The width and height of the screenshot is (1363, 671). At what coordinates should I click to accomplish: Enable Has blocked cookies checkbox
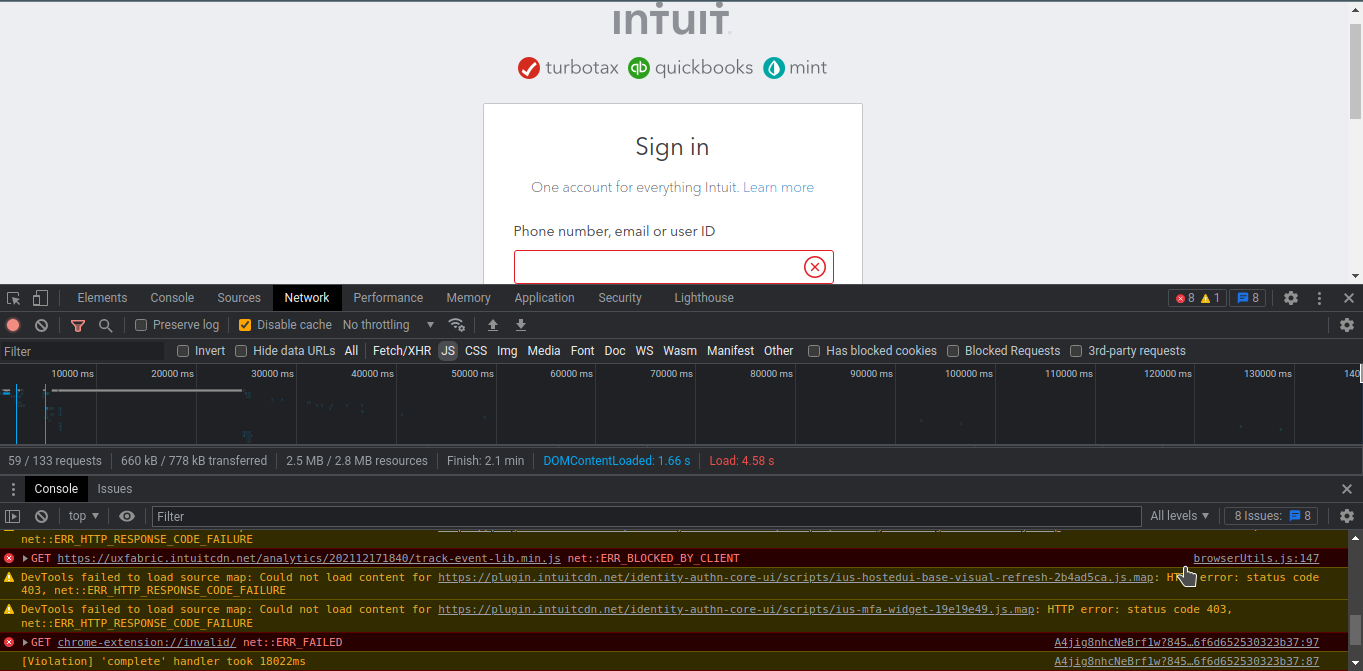[x=814, y=351]
